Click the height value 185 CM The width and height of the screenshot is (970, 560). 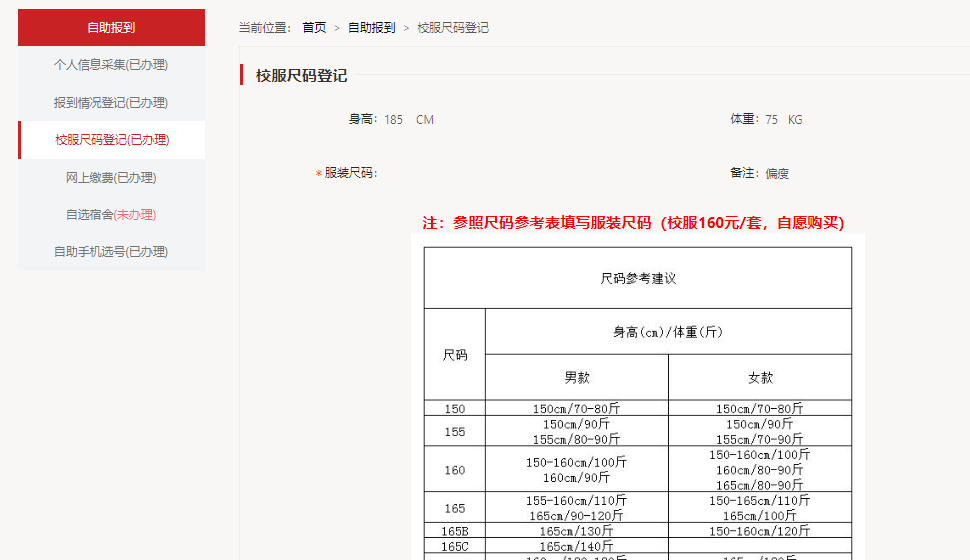coord(408,120)
